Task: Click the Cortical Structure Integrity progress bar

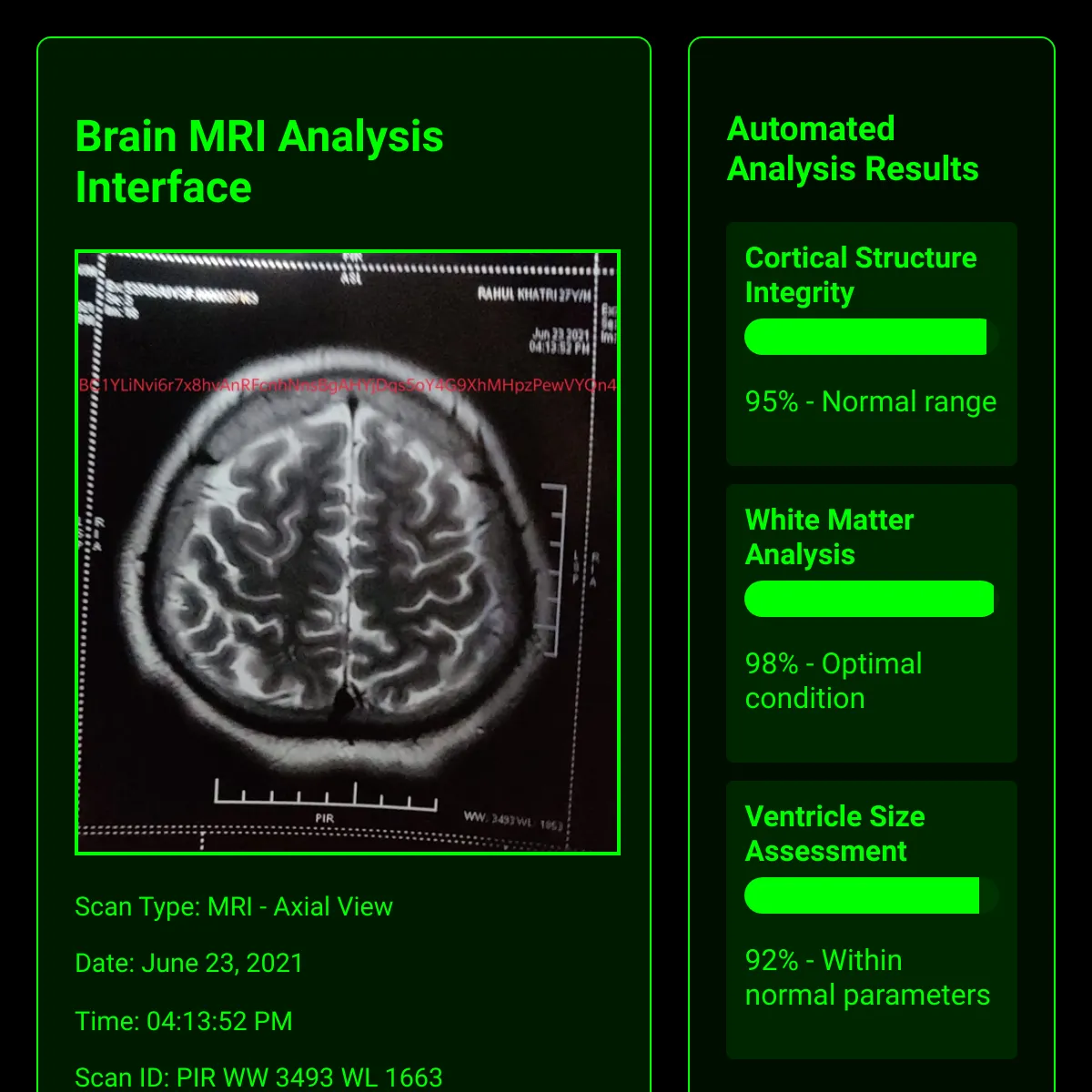Action: [x=871, y=337]
